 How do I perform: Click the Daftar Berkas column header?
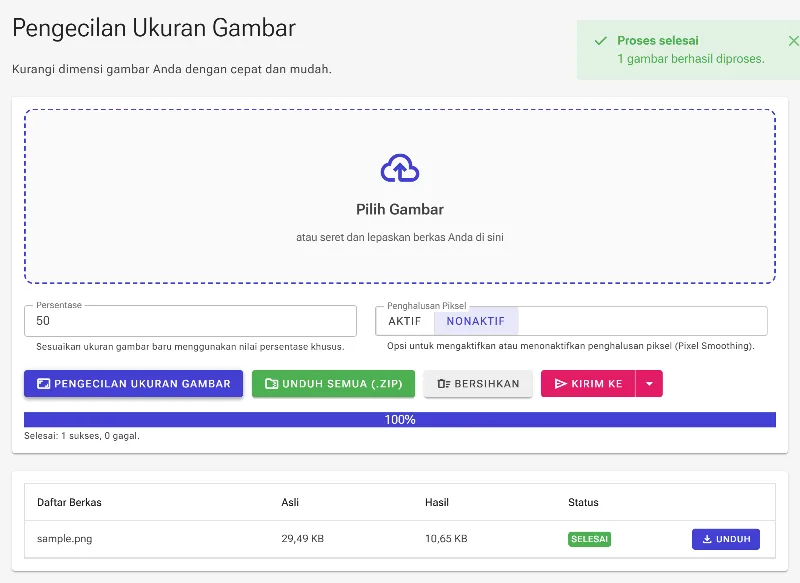pos(69,502)
